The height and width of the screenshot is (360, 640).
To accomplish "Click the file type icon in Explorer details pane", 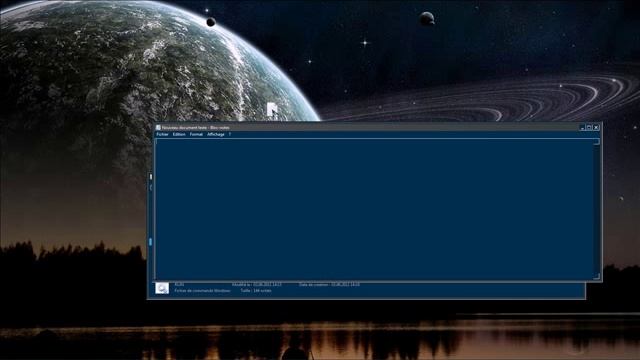I will tap(162, 288).
